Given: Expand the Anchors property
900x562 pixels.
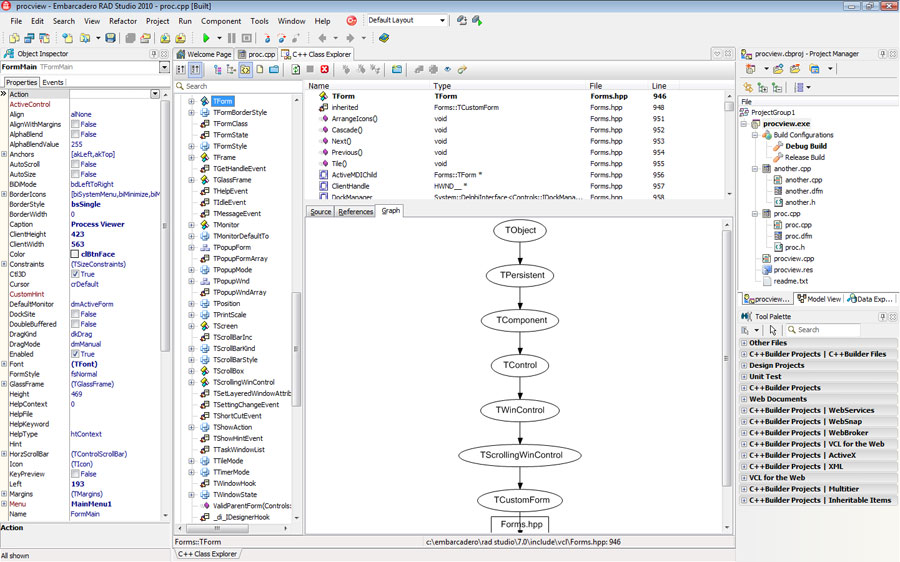Looking at the screenshot, I should (4, 154).
